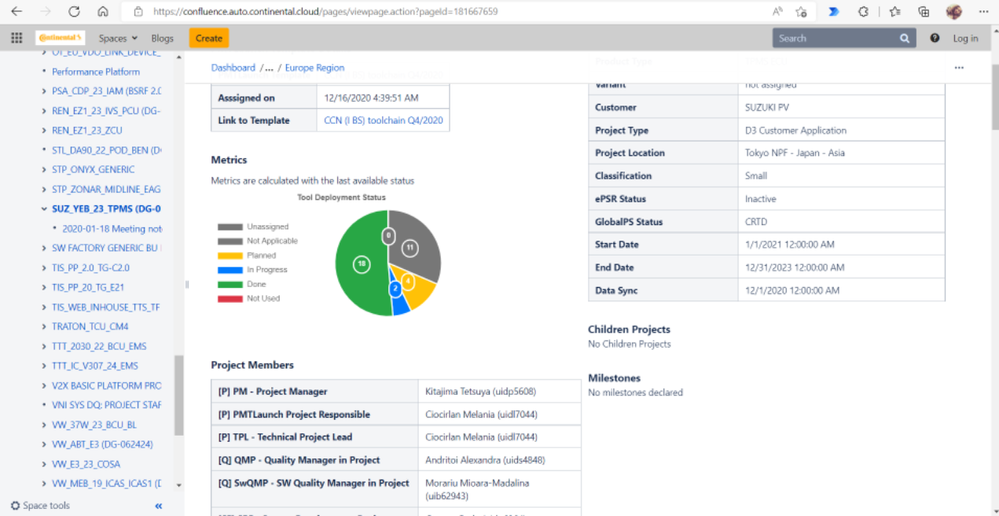999x516 pixels.
Task: Click the green Done pie slice
Action: (361, 264)
